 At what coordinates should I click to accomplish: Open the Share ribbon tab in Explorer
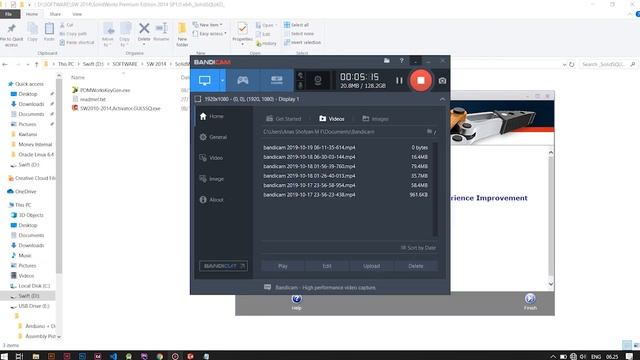[x=55, y=14]
